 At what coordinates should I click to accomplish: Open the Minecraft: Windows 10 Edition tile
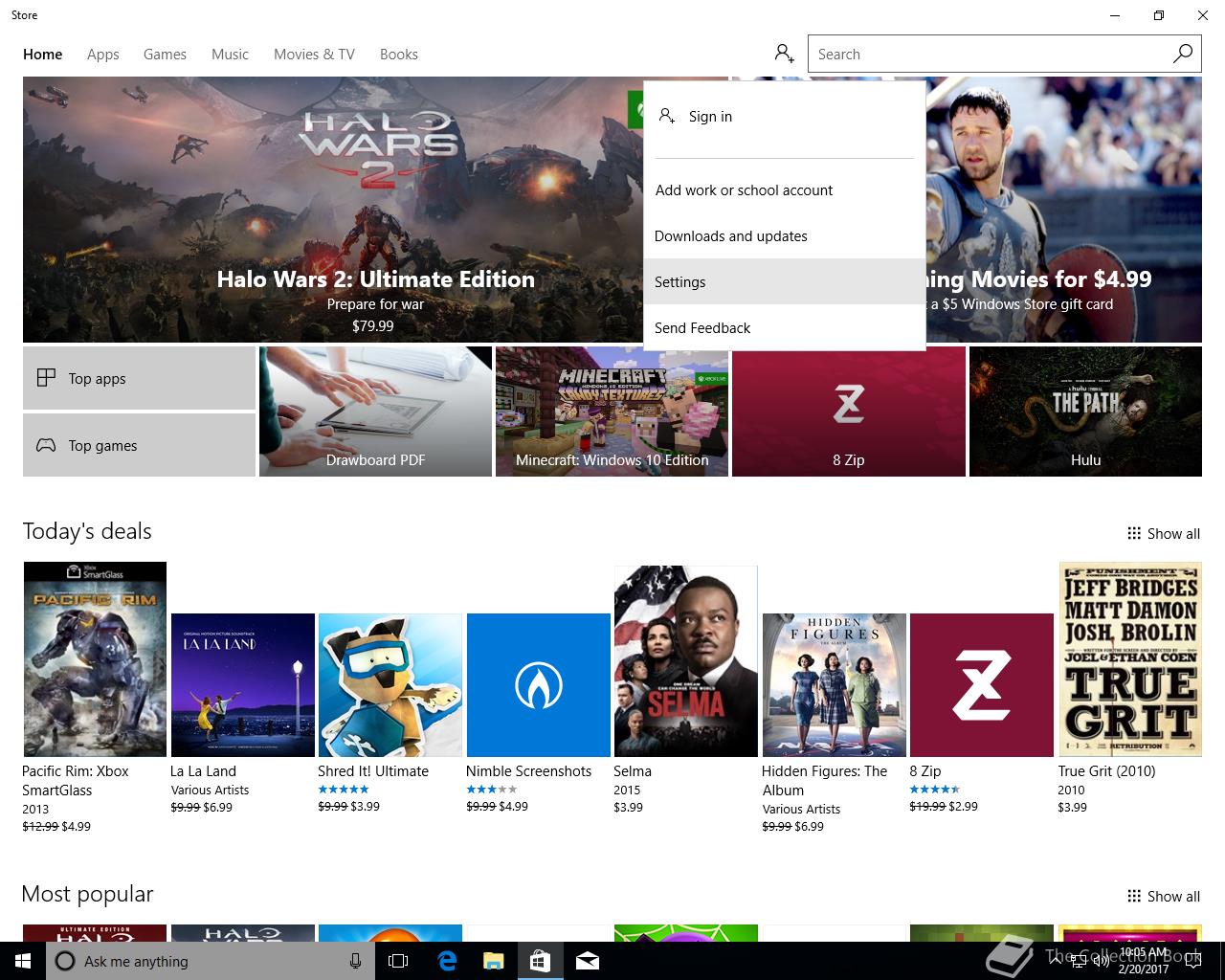(x=612, y=412)
